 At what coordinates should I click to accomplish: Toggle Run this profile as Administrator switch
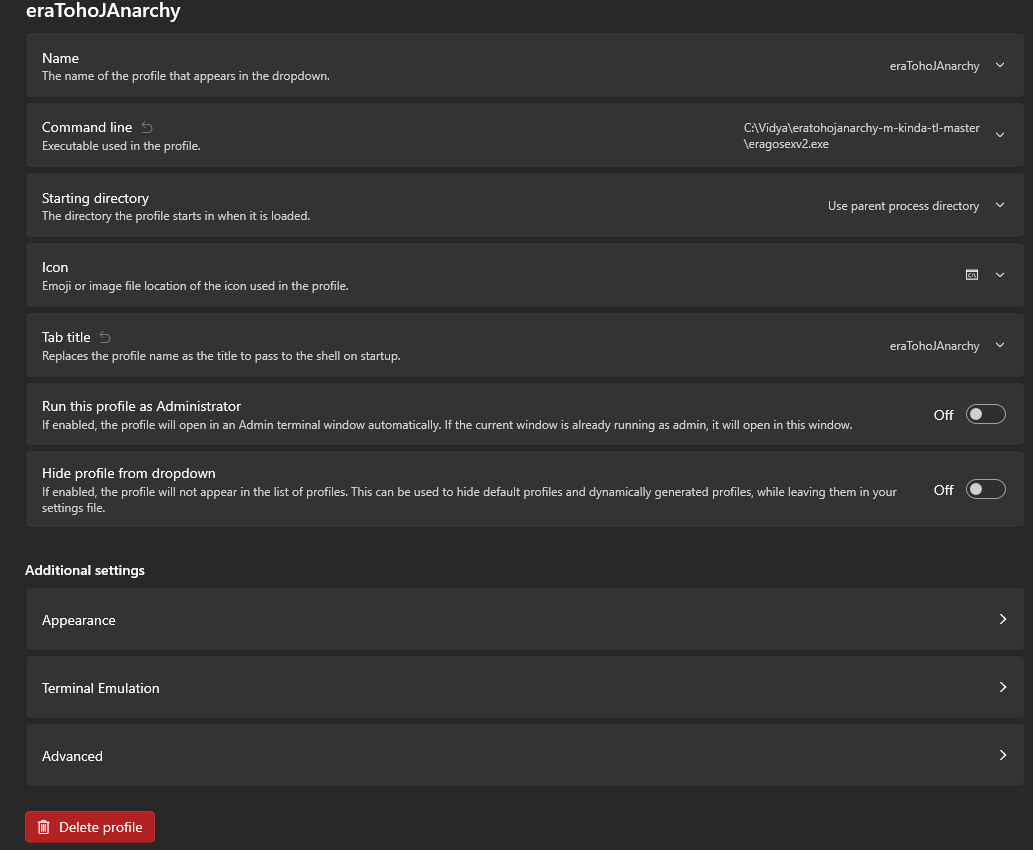pos(986,414)
